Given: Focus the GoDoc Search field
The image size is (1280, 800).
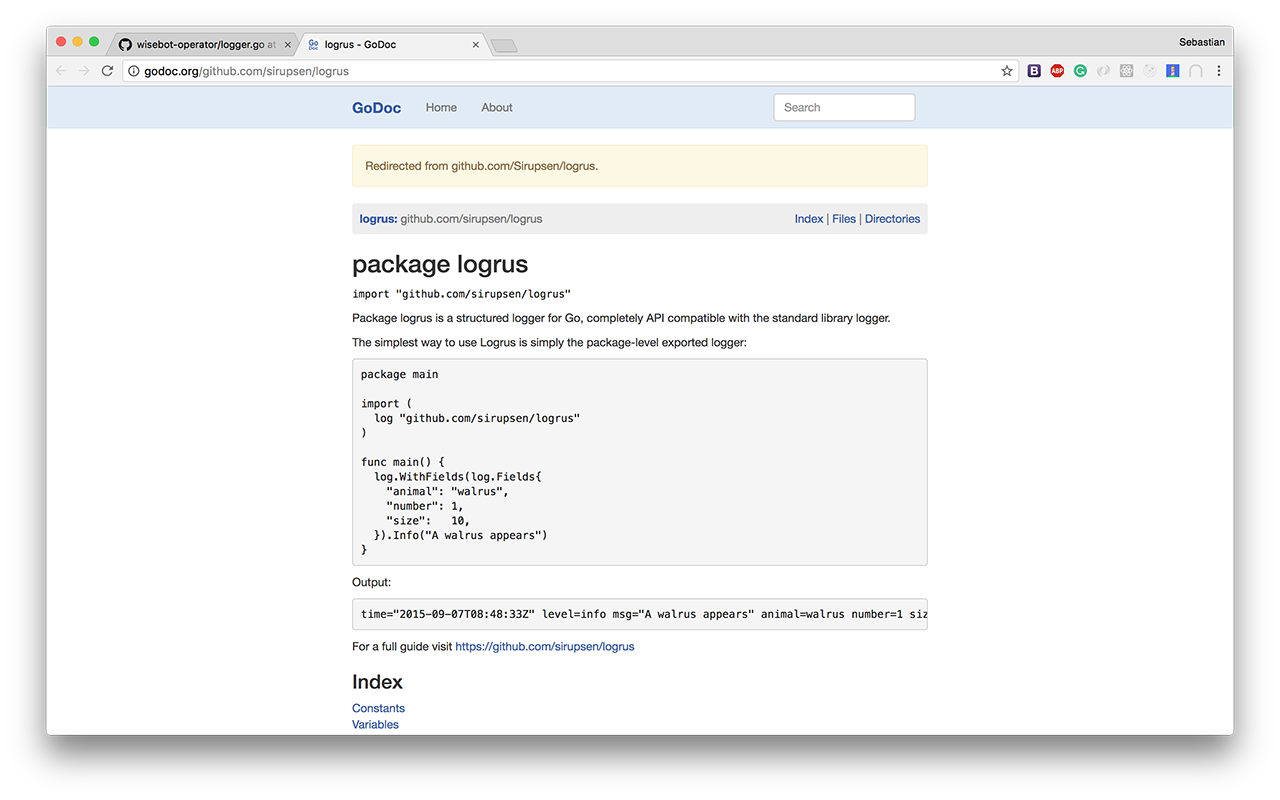Looking at the screenshot, I should pyautogui.click(x=844, y=108).
